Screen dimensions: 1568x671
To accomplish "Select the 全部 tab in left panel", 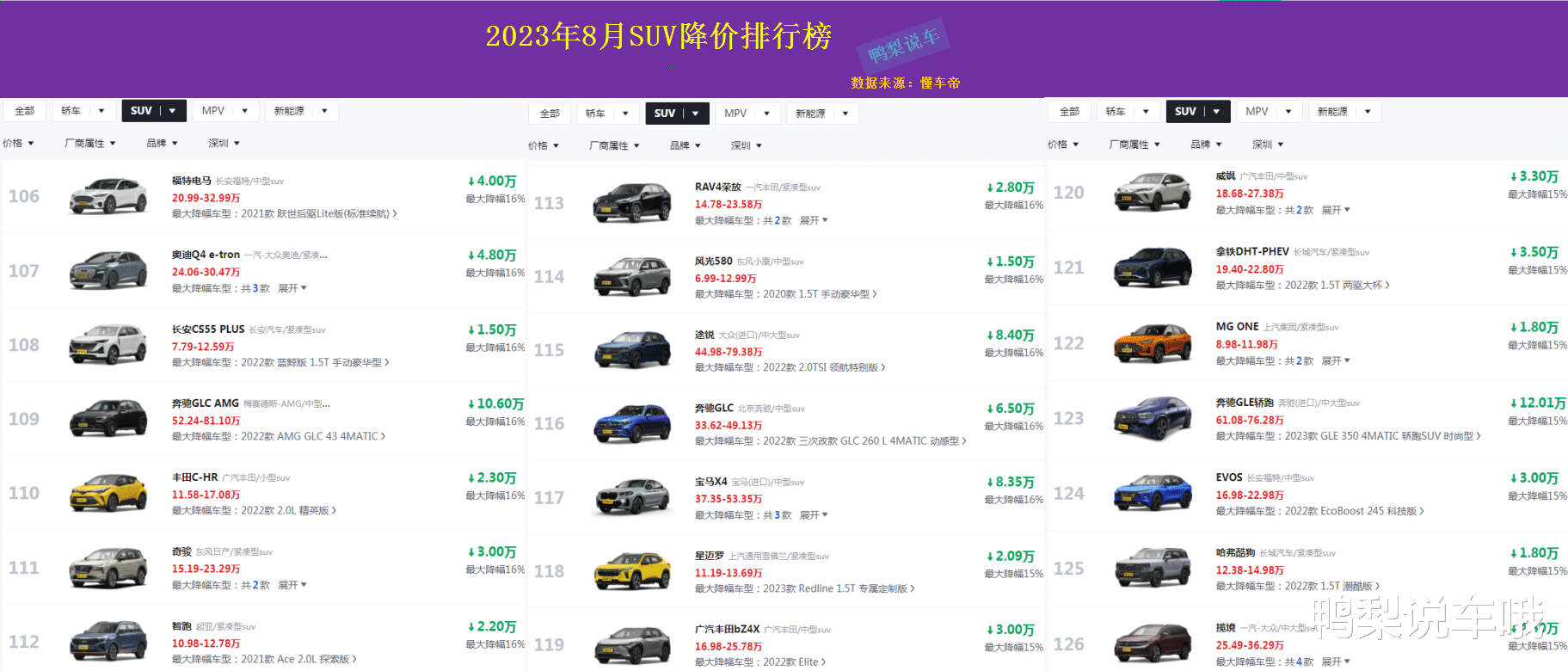I will pos(25,111).
